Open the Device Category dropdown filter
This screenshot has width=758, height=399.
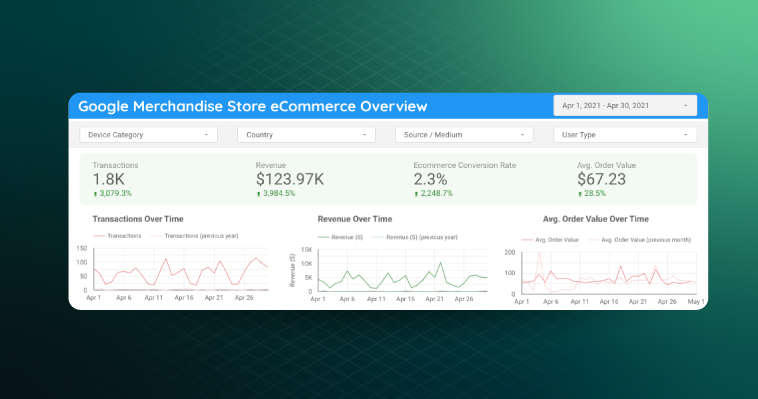pos(148,134)
